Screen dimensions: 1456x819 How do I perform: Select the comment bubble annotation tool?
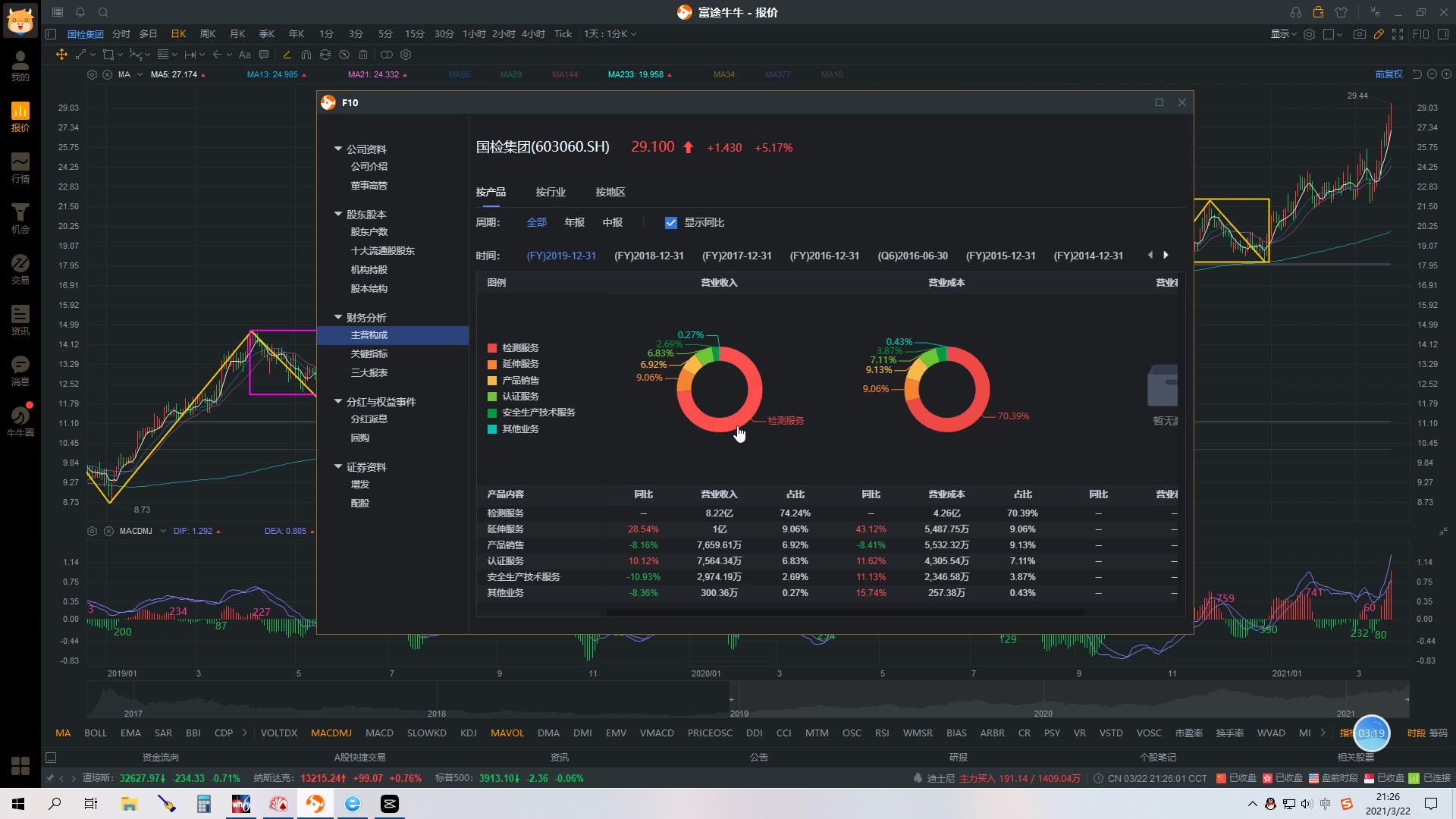pos(264,55)
